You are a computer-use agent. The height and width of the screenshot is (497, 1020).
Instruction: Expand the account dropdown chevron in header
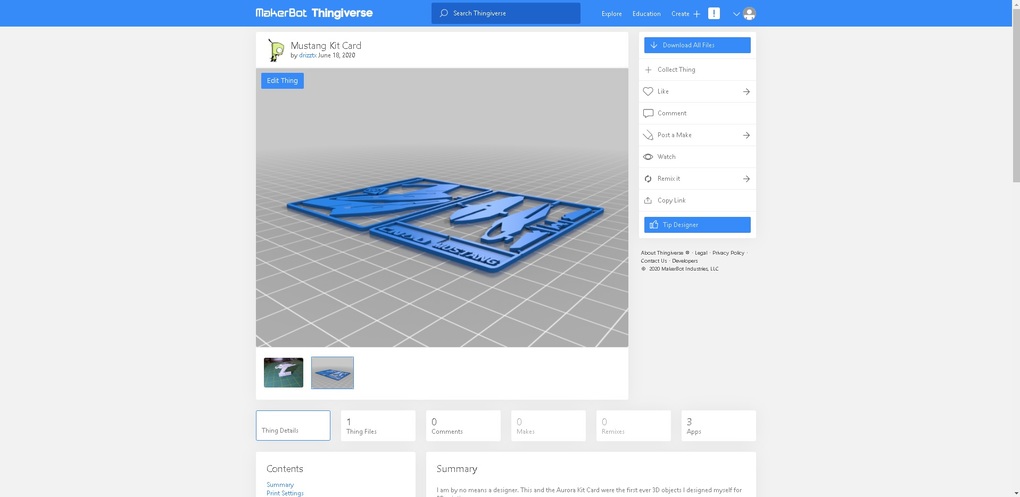736,14
